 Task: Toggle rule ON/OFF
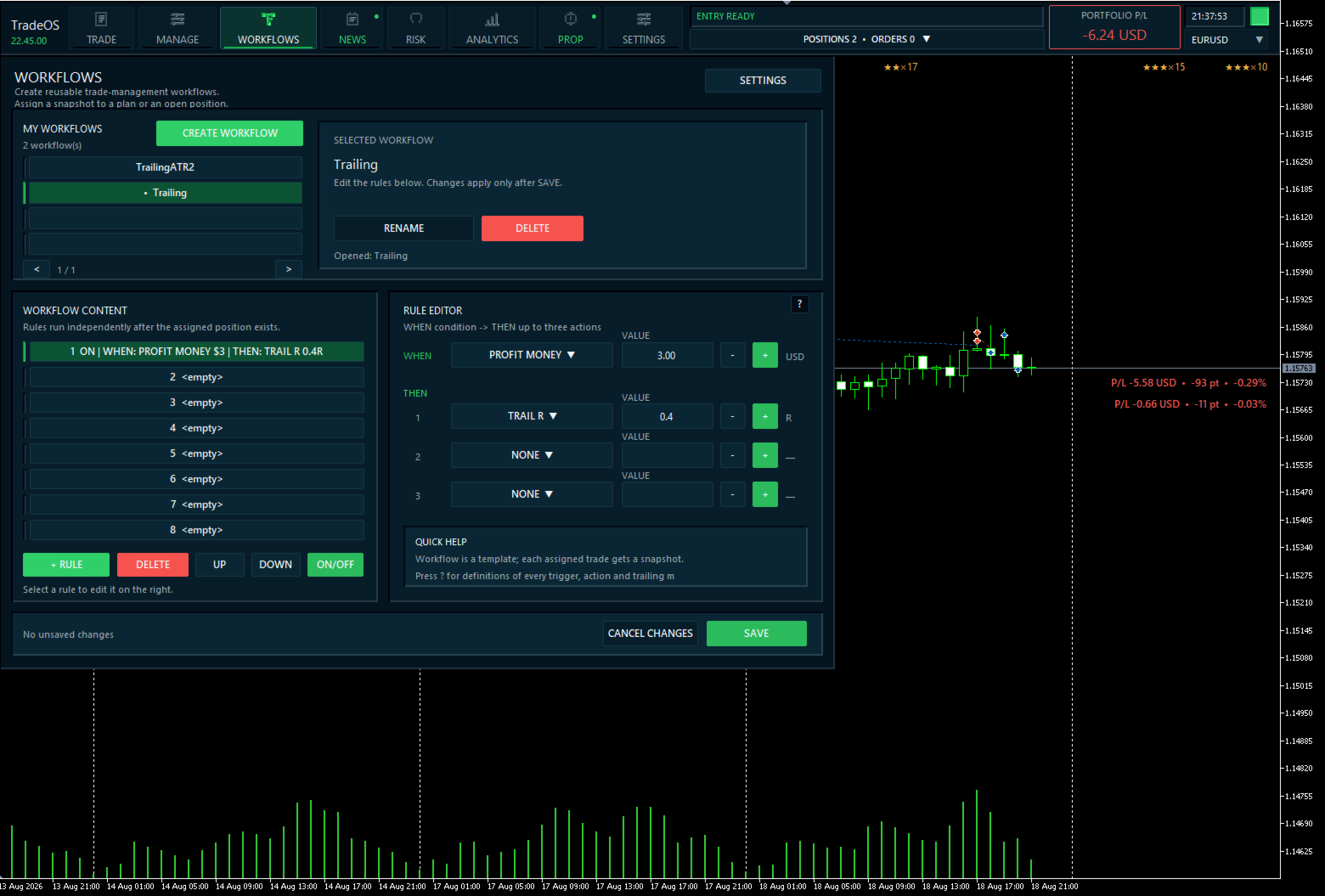335,565
